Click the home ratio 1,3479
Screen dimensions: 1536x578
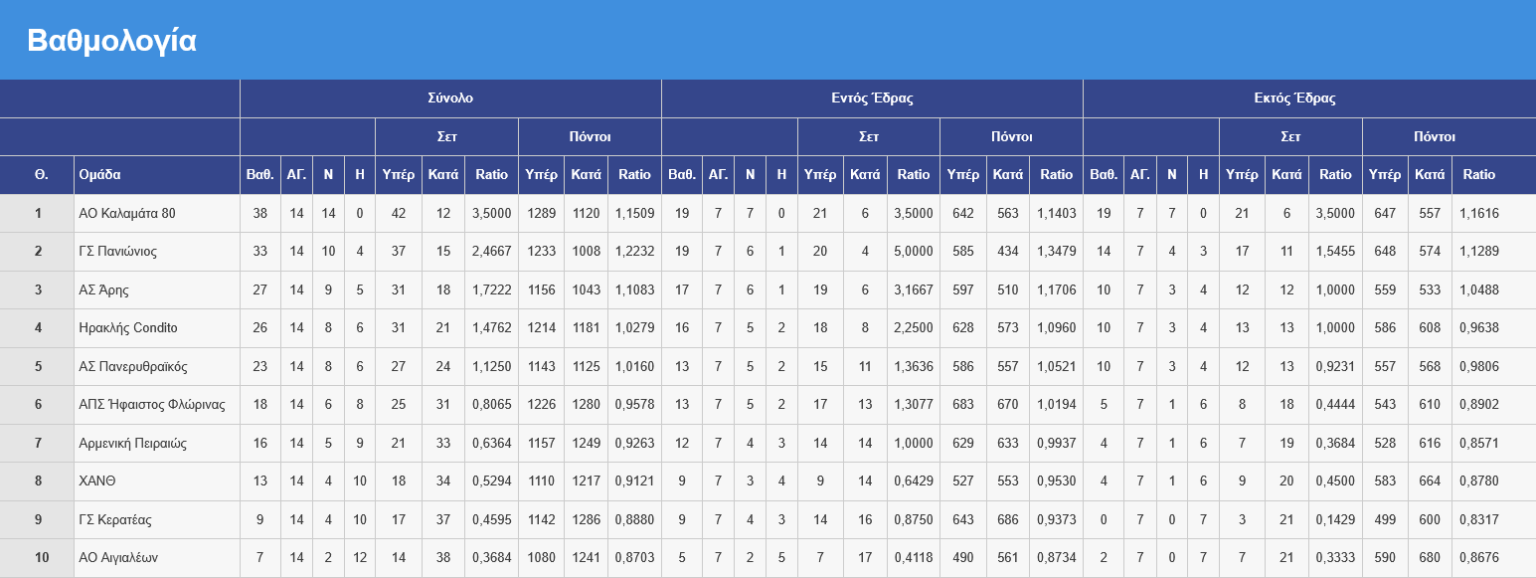coord(1056,251)
